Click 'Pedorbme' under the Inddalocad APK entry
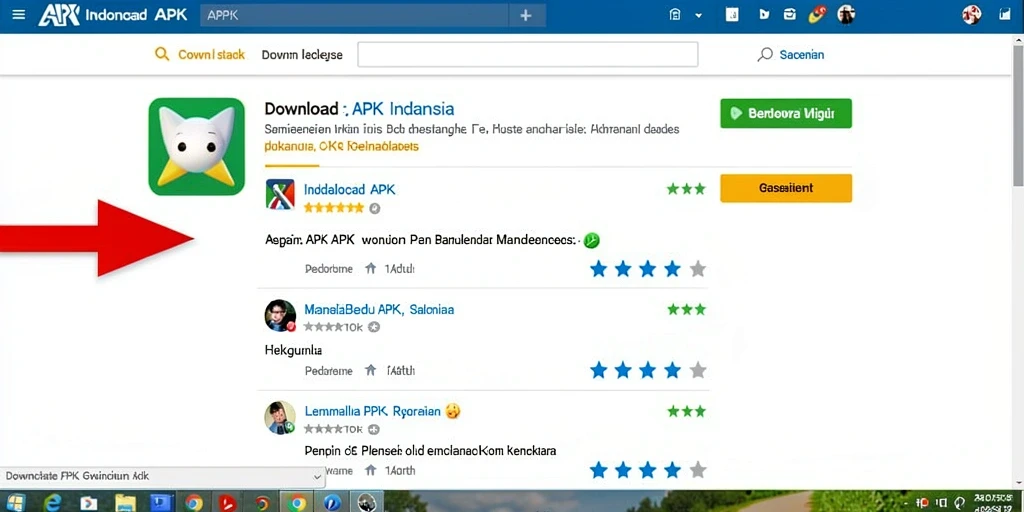This screenshot has height=512, width=1024. 328,268
